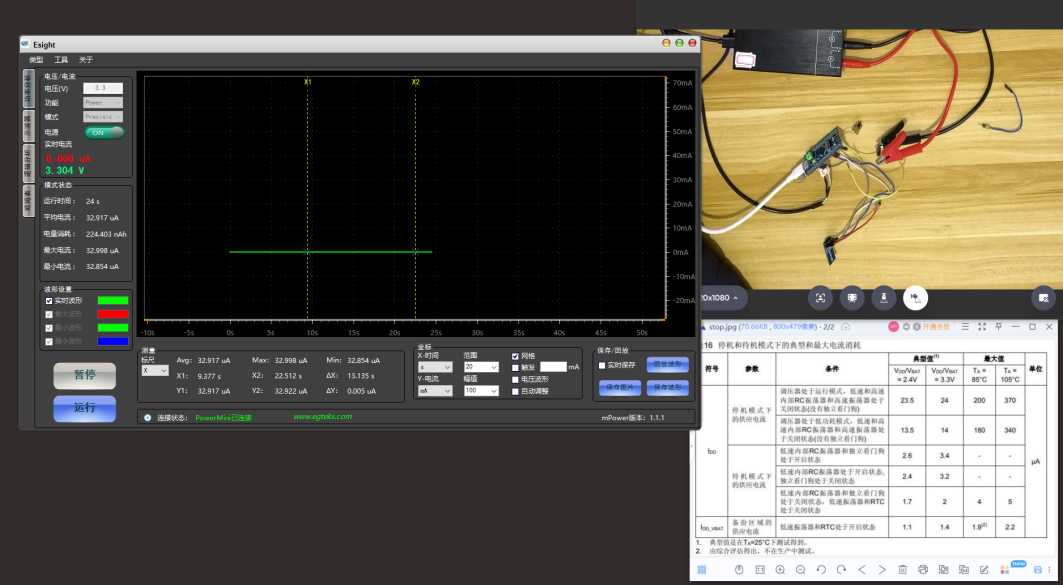Open the 标尺 ruler dropdown

pyautogui.click(x=154, y=370)
